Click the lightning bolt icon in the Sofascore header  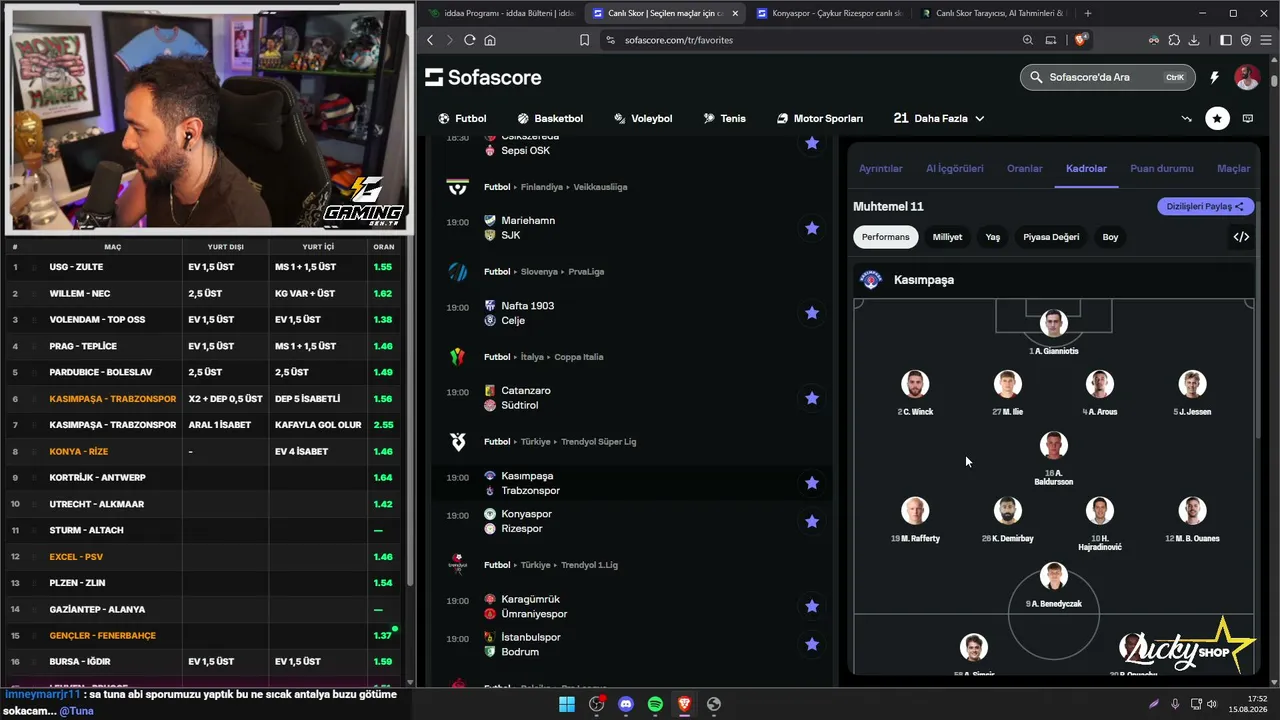pos(1214,77)
